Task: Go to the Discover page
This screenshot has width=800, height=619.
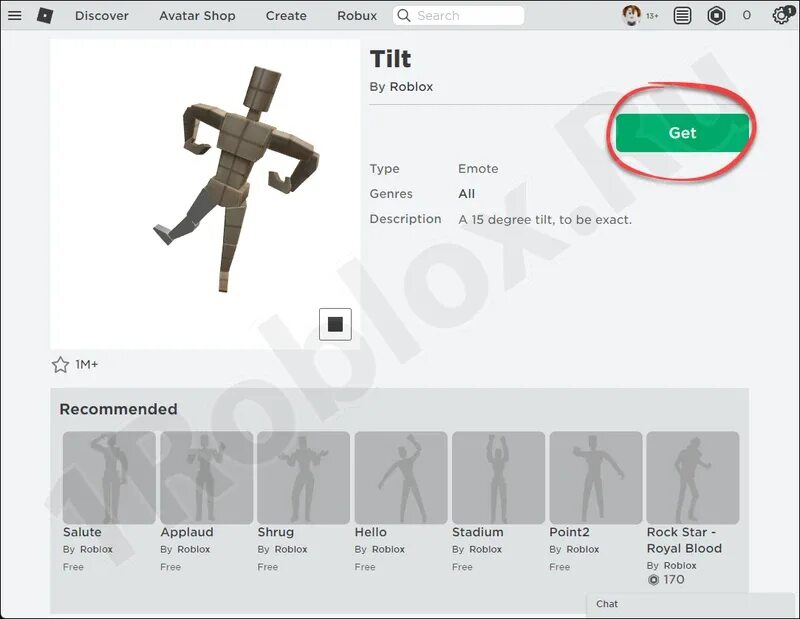Action: (x=102, y=16)
